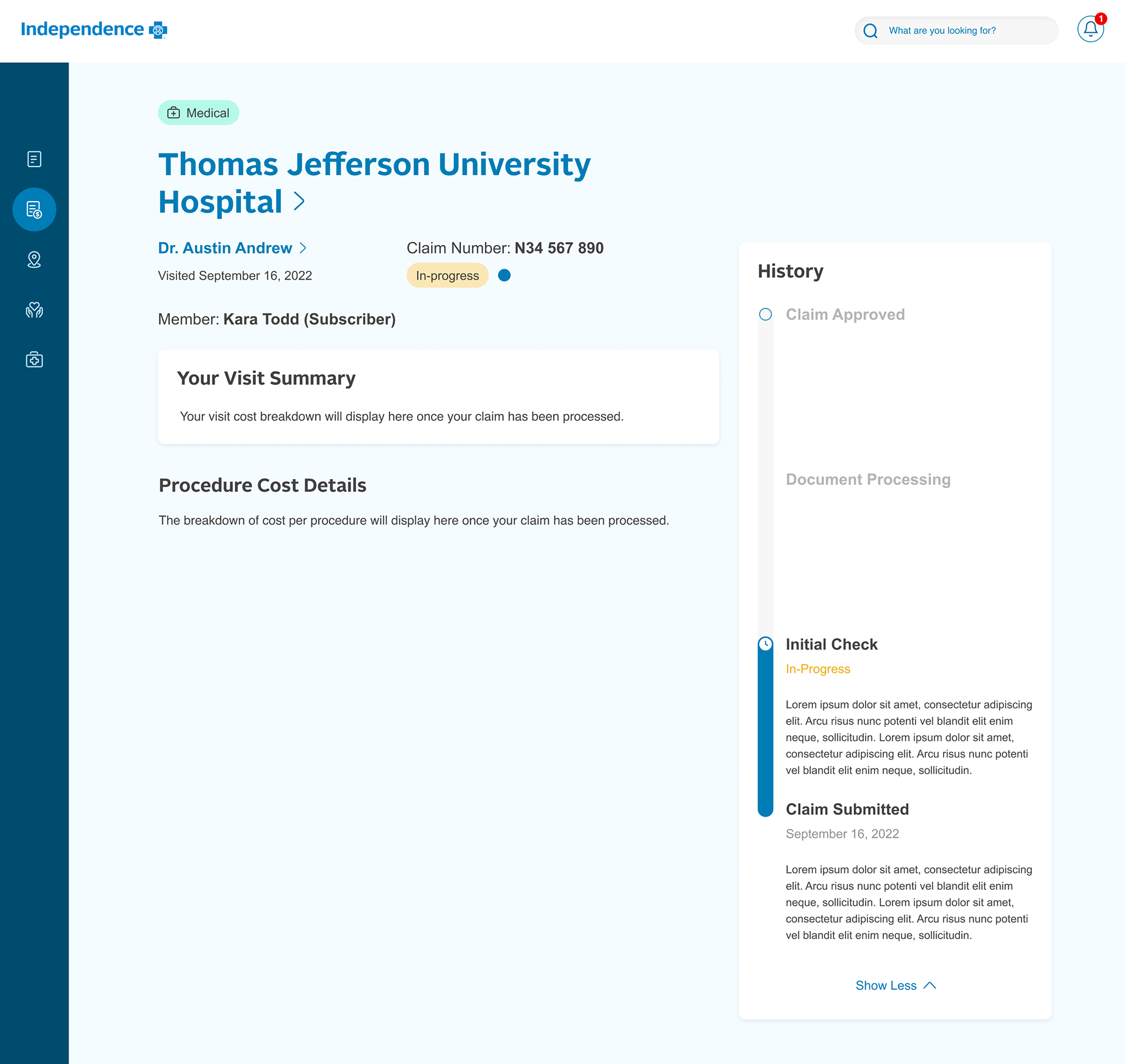Click the Independence Blue Cross logo
The width and height of the screenshot is (1126, 1064).
point(94,29)
